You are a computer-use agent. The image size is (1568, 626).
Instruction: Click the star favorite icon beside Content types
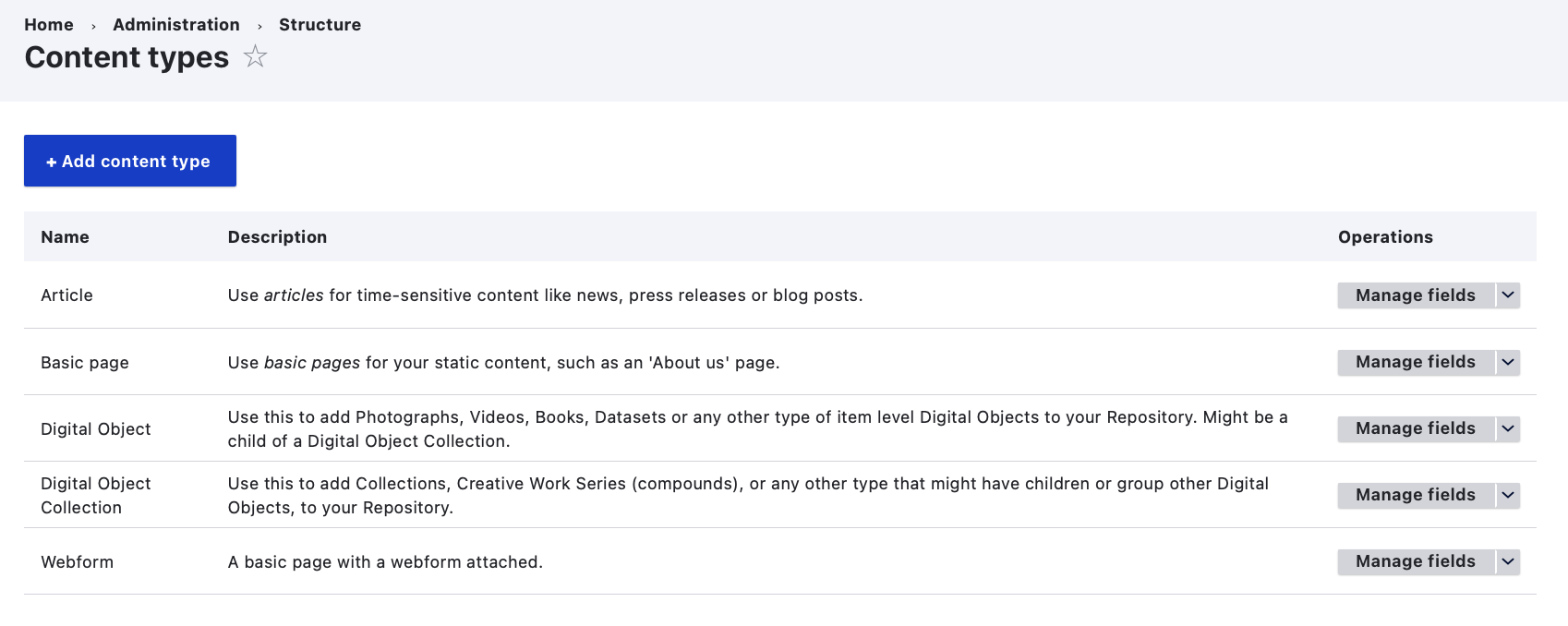pyautogui.click(x=255, y=57)
